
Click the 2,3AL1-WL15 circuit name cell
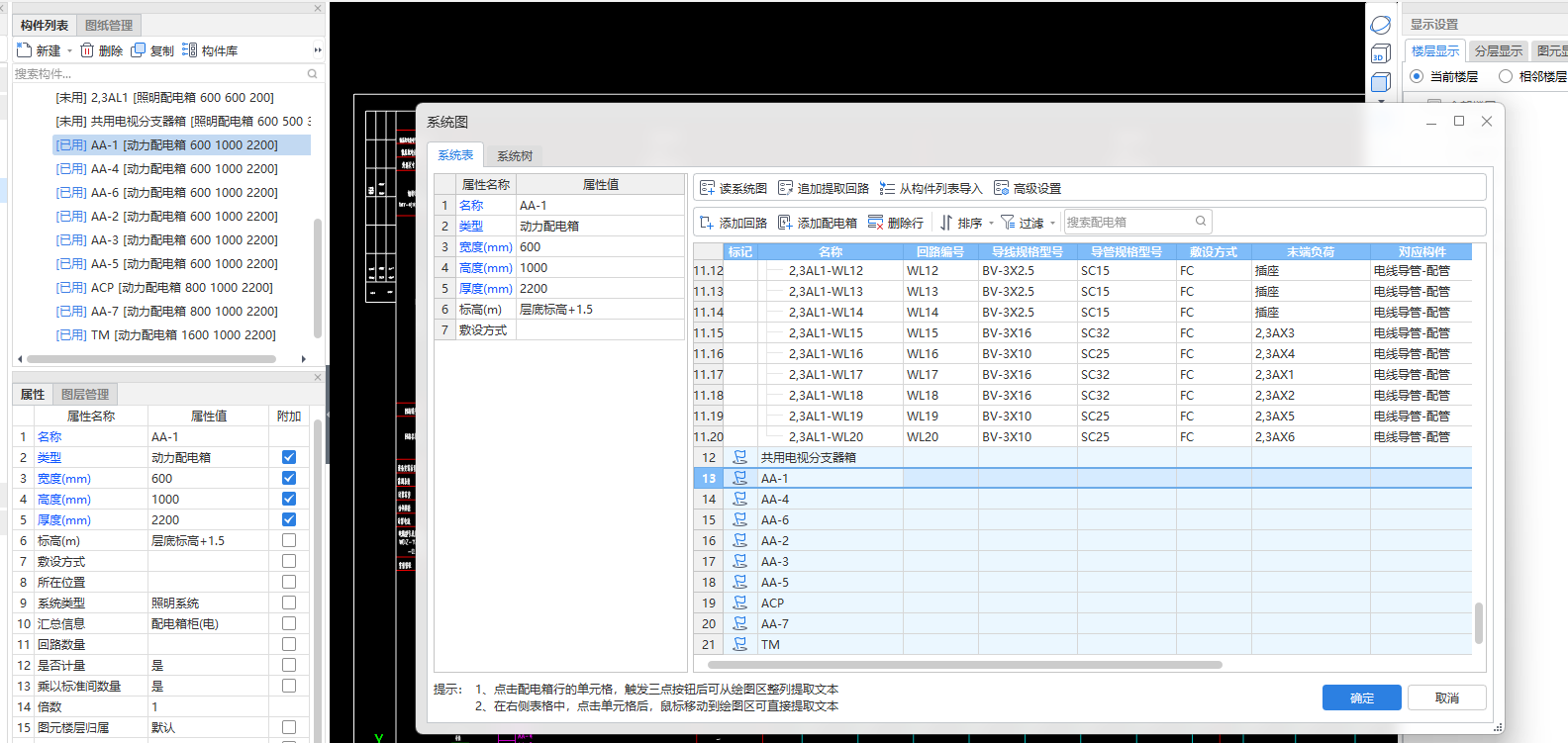[x=830, y=332]
